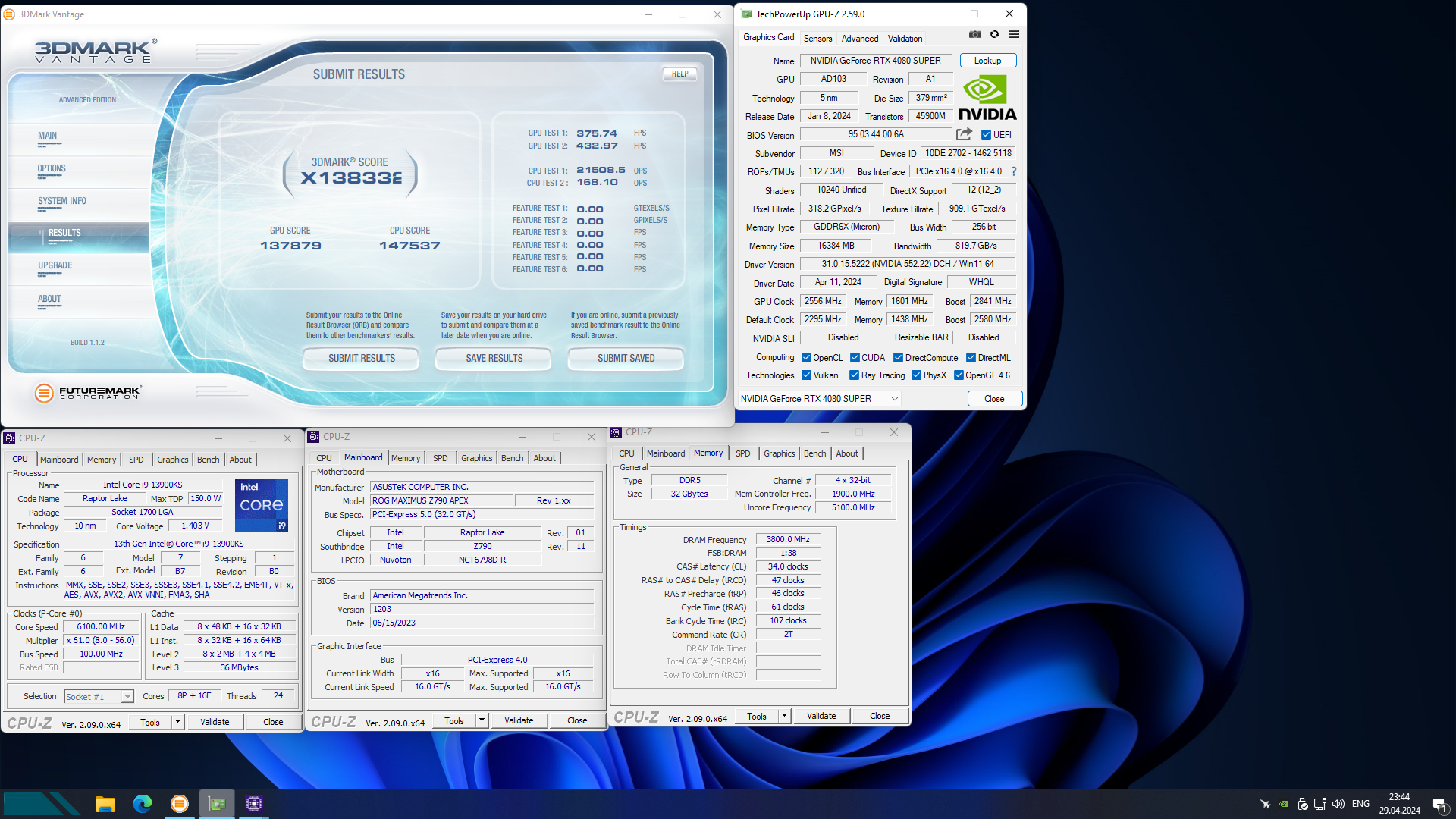Open GPU selection dropdown in GPU-Z

(x=819, y=399)
